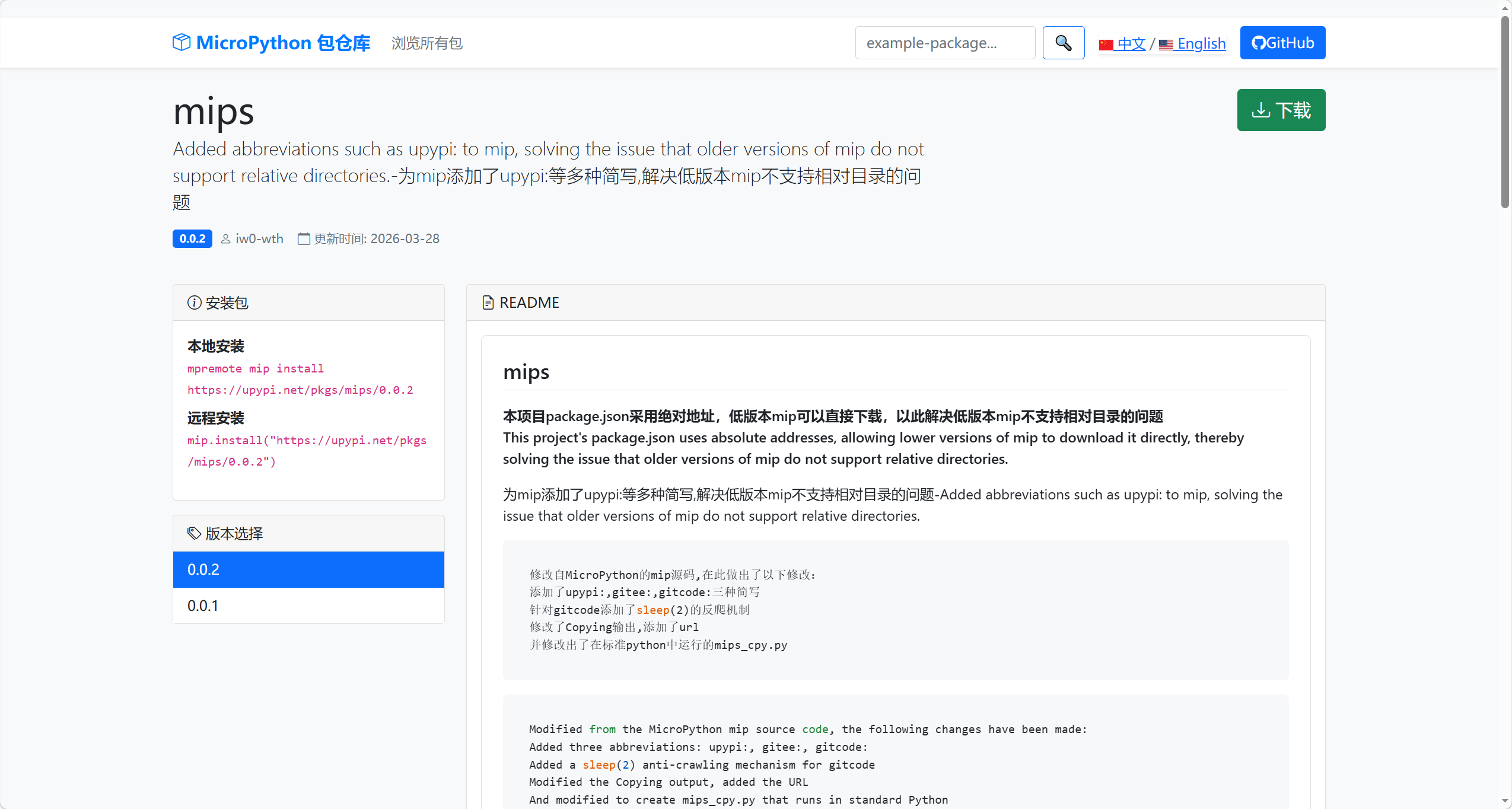Click the US flag icon

1166,44
